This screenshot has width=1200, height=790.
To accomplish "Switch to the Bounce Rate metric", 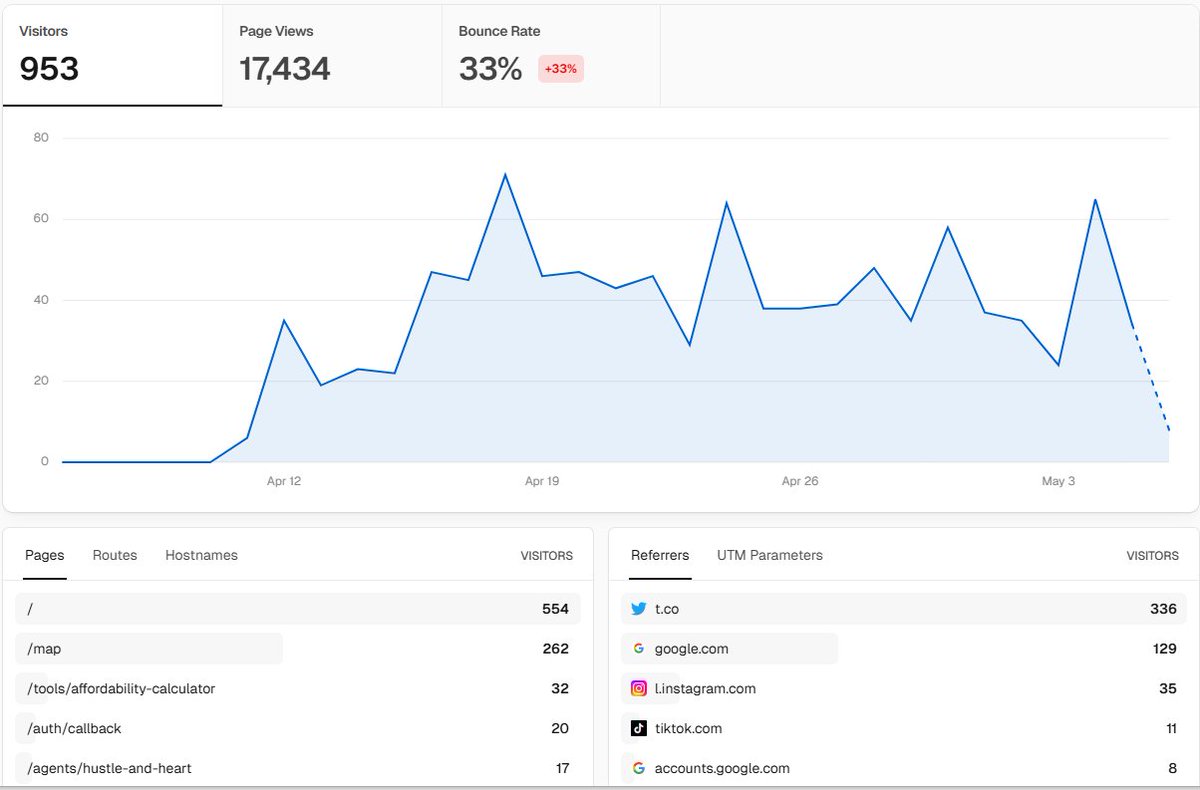I will point(551,56).
